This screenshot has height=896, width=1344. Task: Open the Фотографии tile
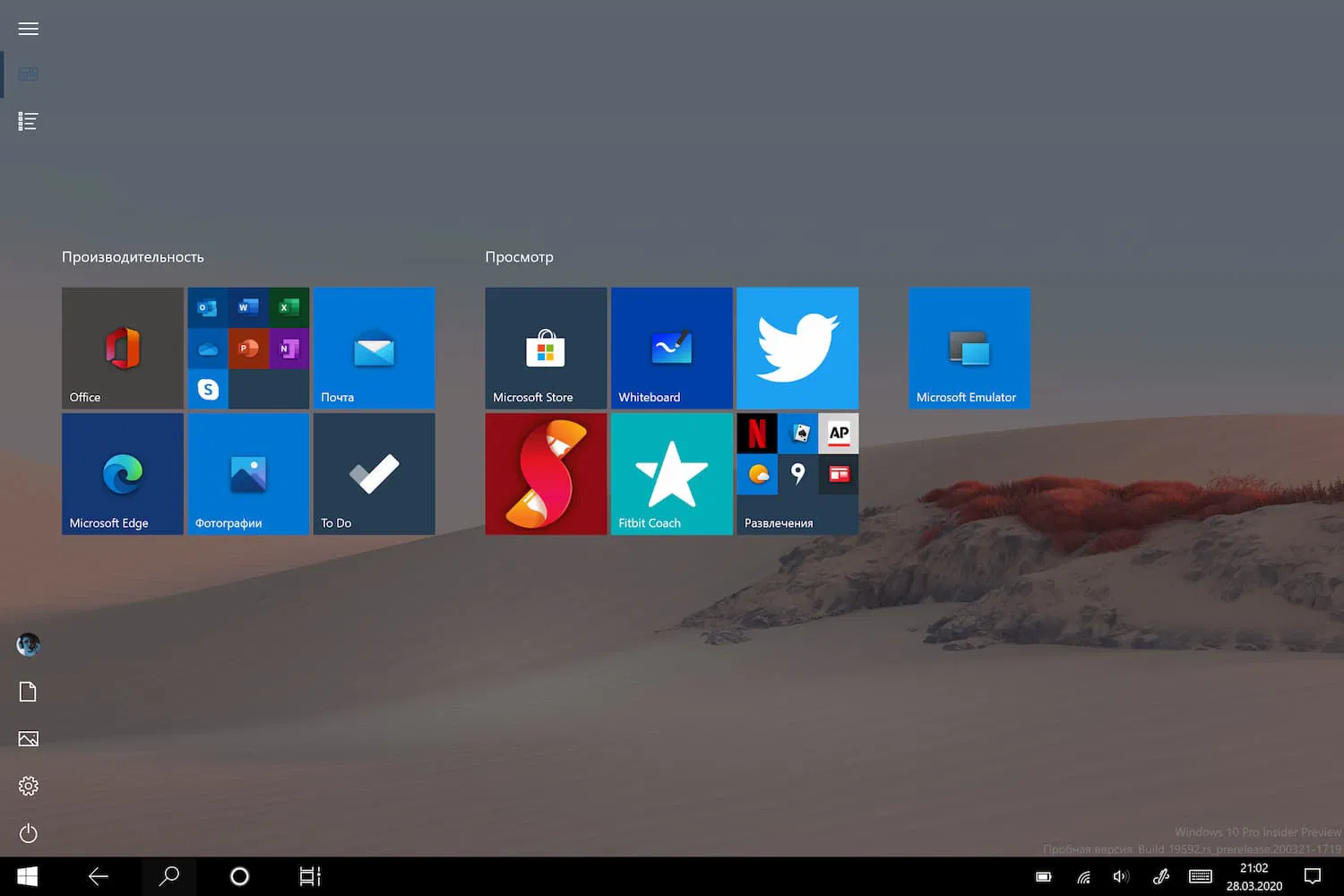248,474
